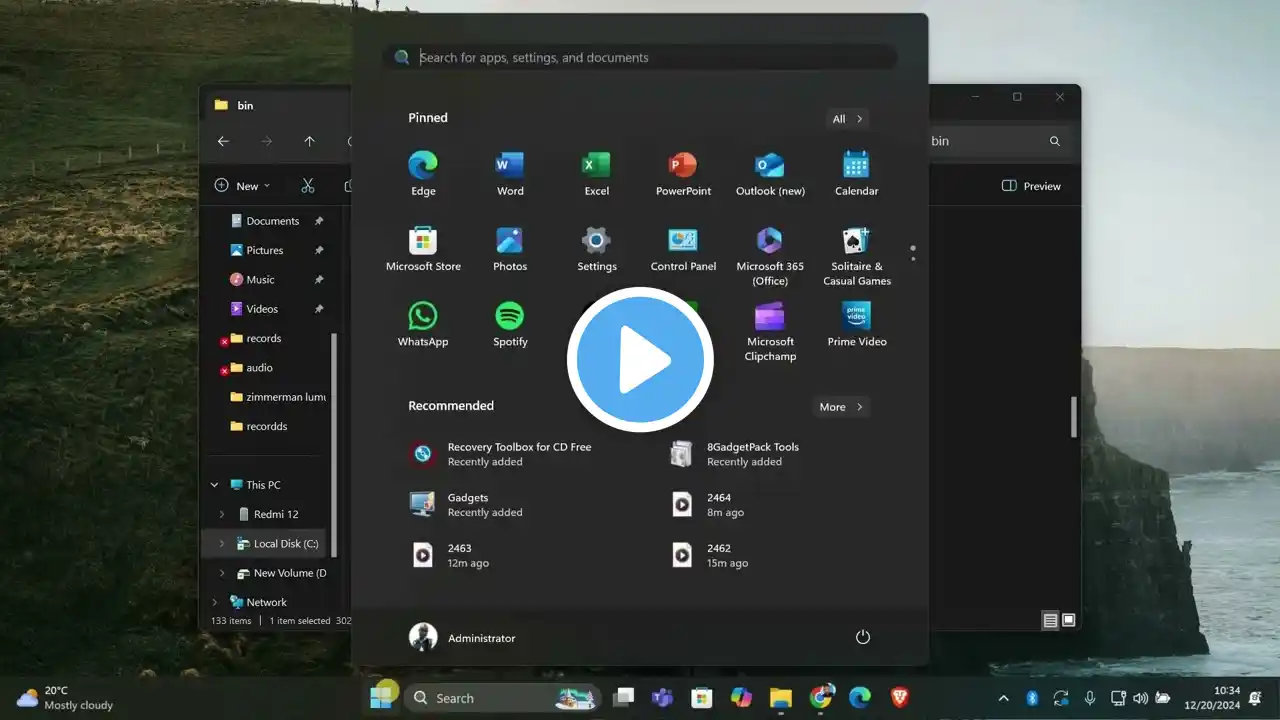Open Microsoft Store from pinned apps
The width and height of the screenshot is (1280, 720).
423,249
